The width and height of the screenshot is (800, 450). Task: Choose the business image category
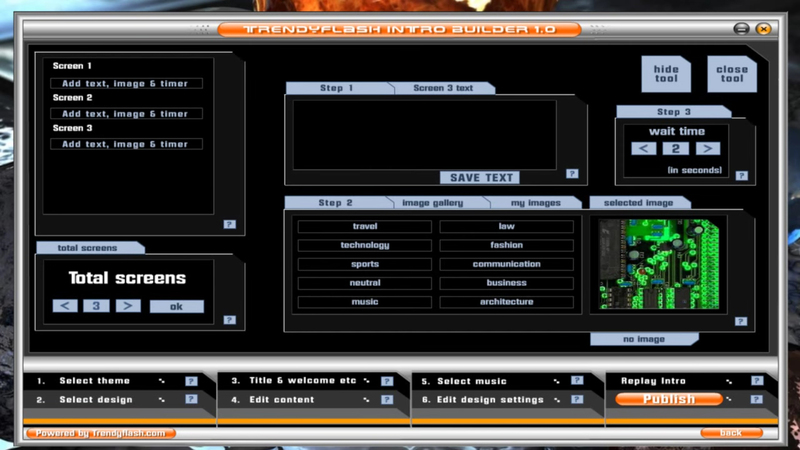507,283
